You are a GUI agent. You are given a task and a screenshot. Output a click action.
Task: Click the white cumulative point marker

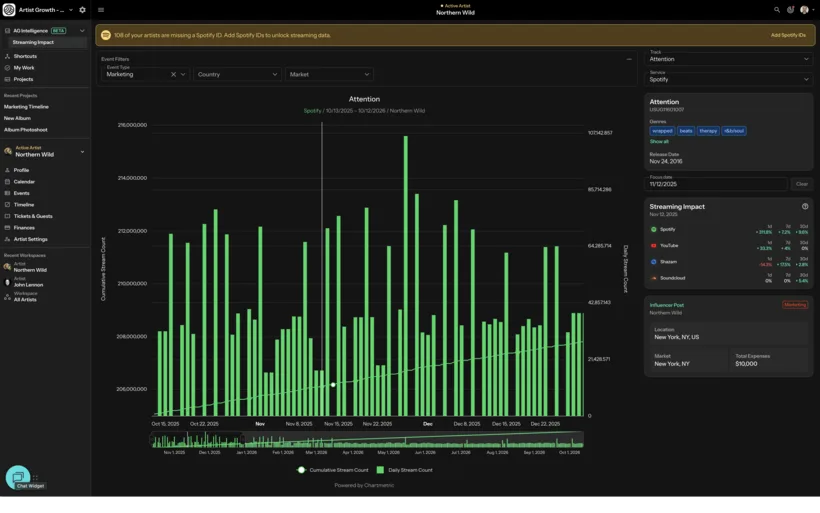click(333, 385)
